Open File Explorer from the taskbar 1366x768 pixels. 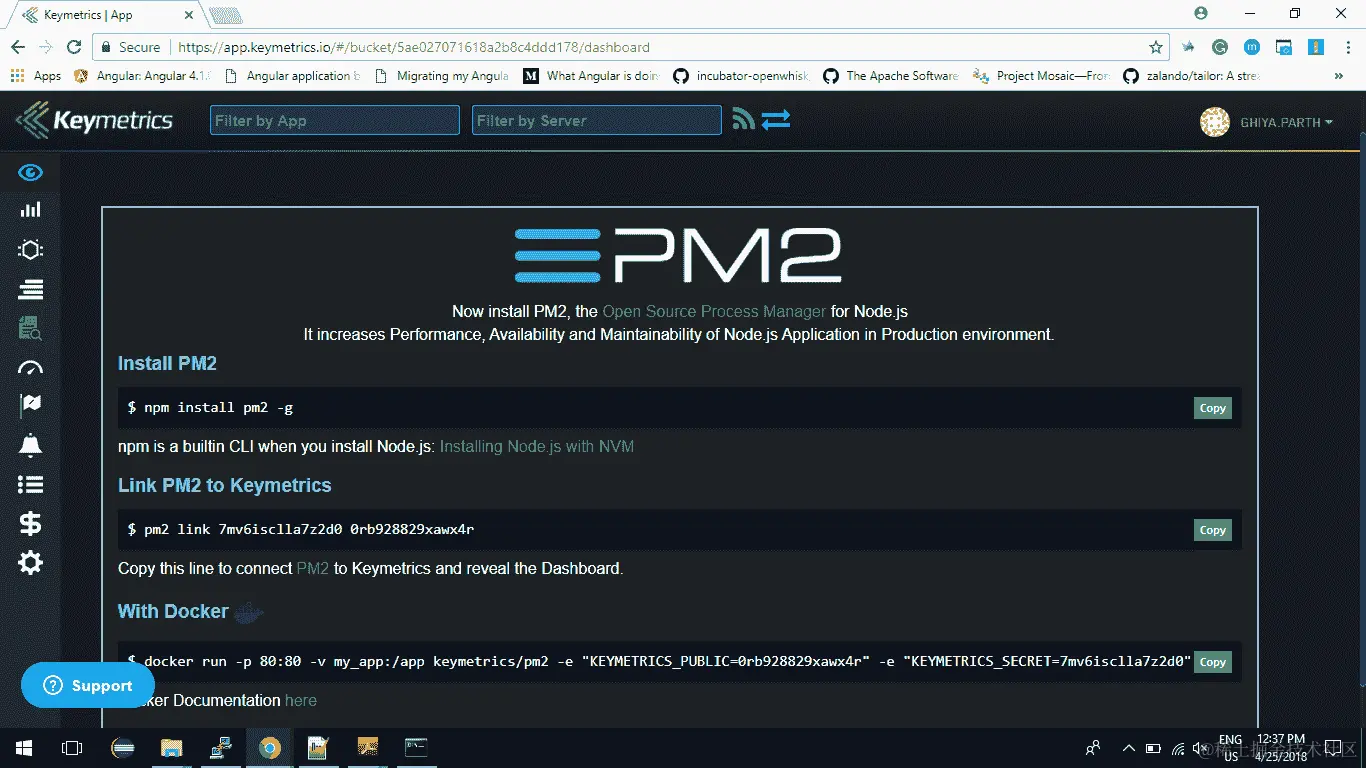(172, 747)
